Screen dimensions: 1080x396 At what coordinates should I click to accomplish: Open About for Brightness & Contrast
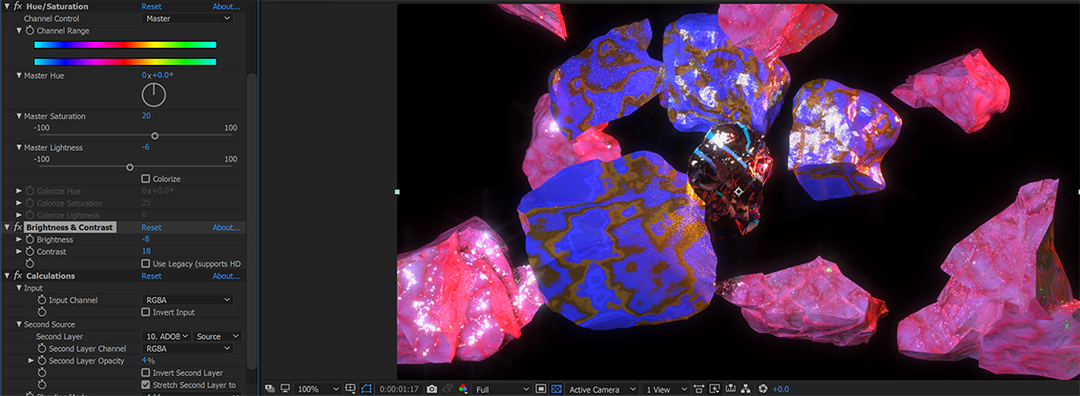pyautogui.click(x=226, y=227)
